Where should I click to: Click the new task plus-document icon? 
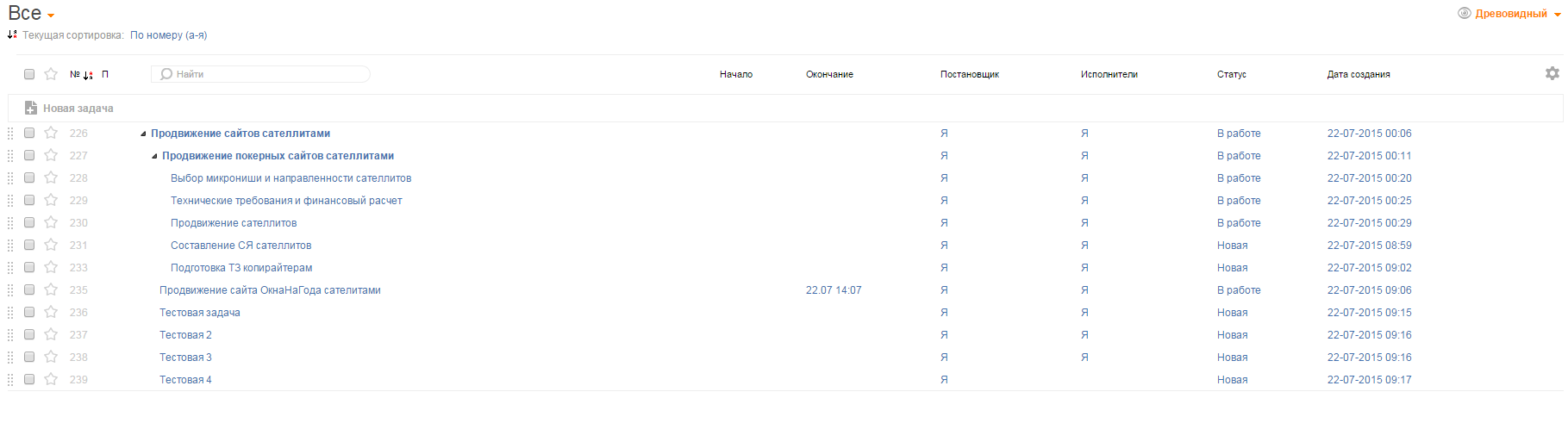[31, 108]
